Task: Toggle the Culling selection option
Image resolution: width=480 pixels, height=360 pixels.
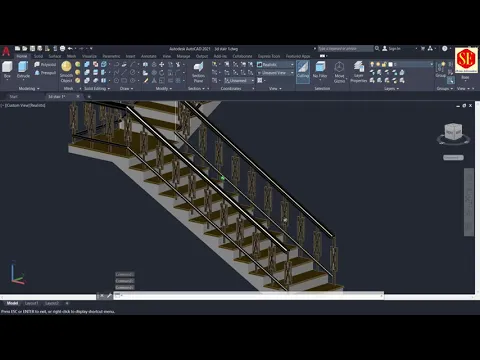Action: pos(303,71)
